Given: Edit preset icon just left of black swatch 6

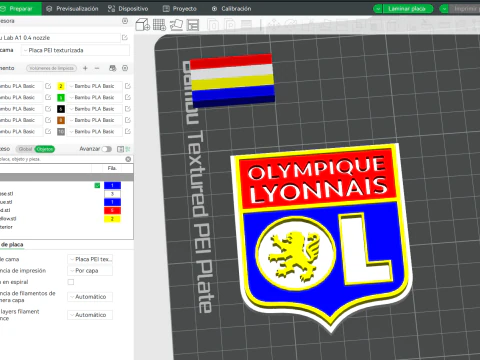Looking at the screenshot, I should point(48,109).
